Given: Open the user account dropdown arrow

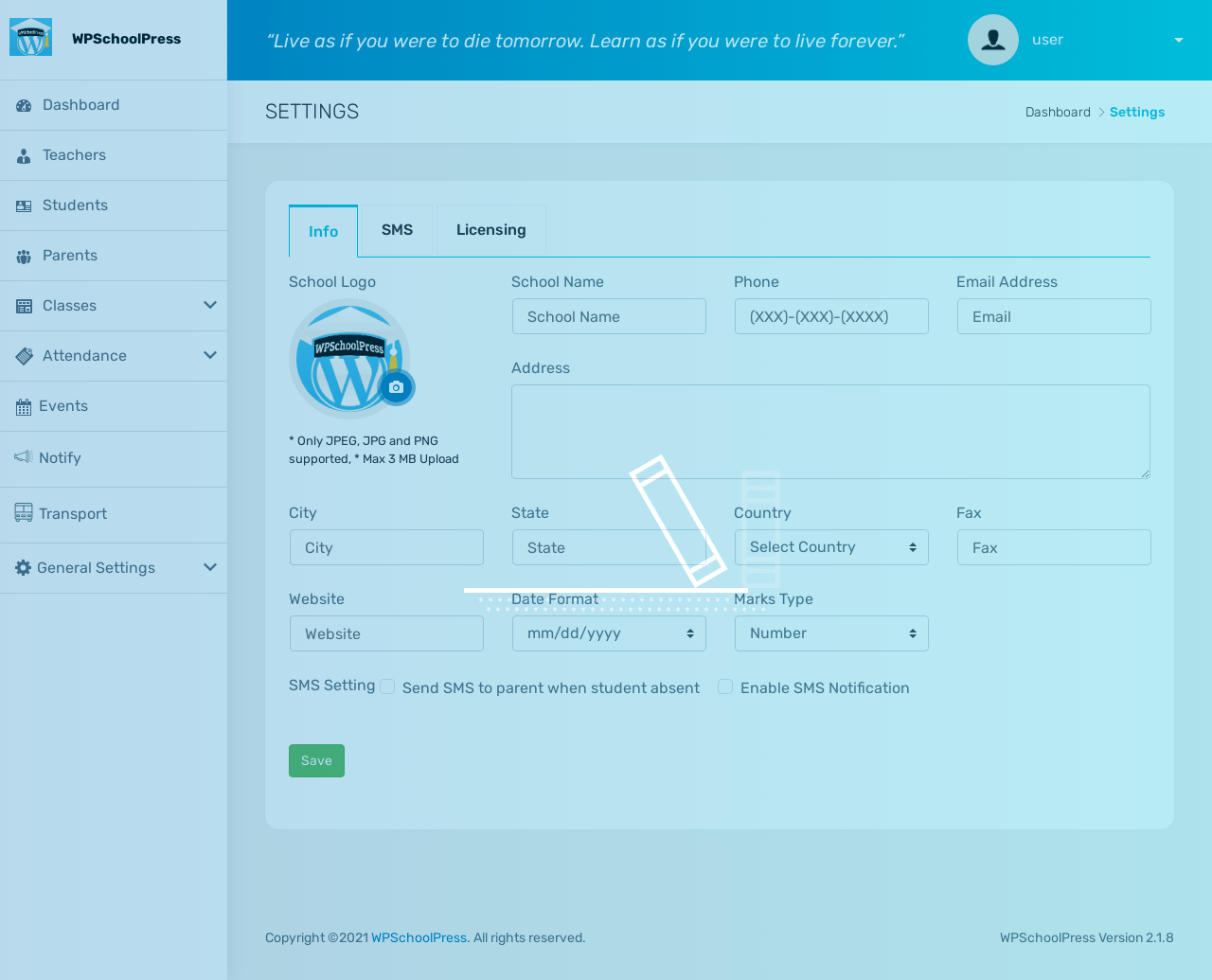Looking at the screenshot, I should (x=1179, y=40).
